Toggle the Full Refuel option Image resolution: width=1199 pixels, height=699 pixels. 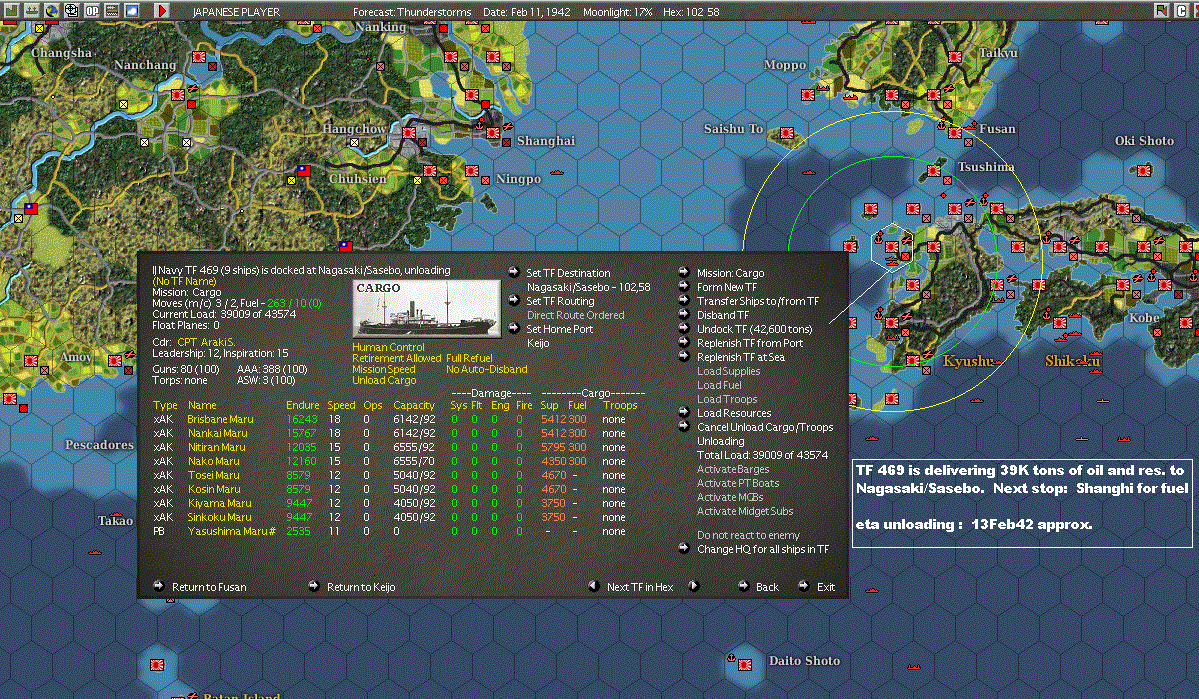point(469,358)
